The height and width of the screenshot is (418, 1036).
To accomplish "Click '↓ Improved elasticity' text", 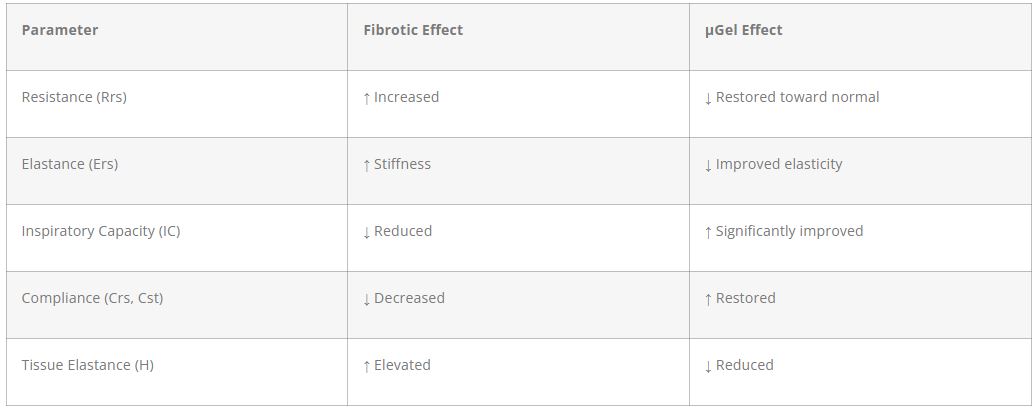I will click(774, 164).
